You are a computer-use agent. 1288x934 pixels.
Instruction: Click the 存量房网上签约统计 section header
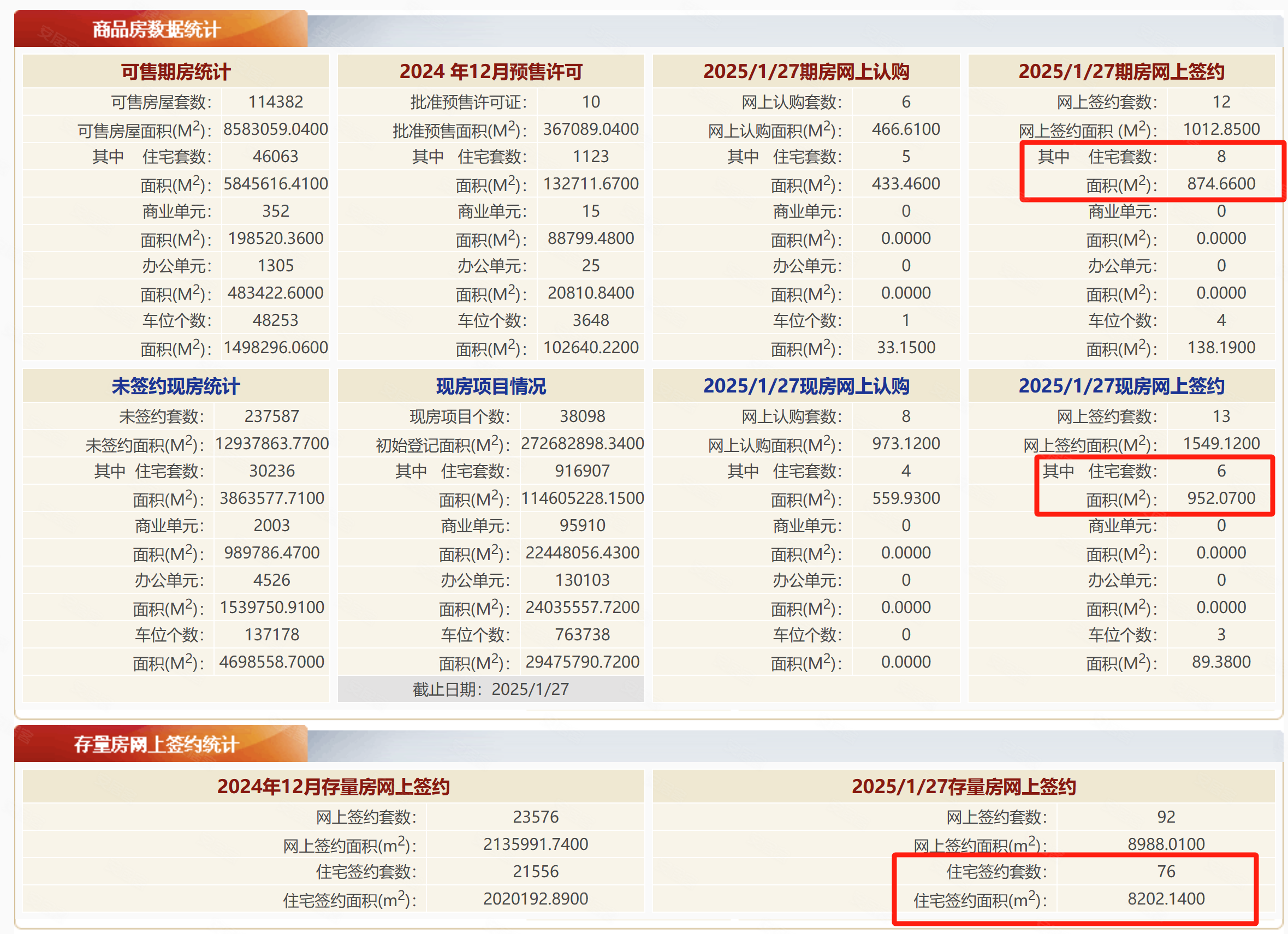point(156,744)
